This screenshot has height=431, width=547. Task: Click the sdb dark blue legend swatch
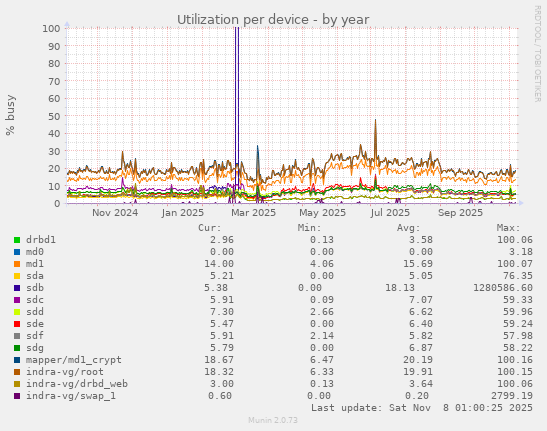[17, 288]
